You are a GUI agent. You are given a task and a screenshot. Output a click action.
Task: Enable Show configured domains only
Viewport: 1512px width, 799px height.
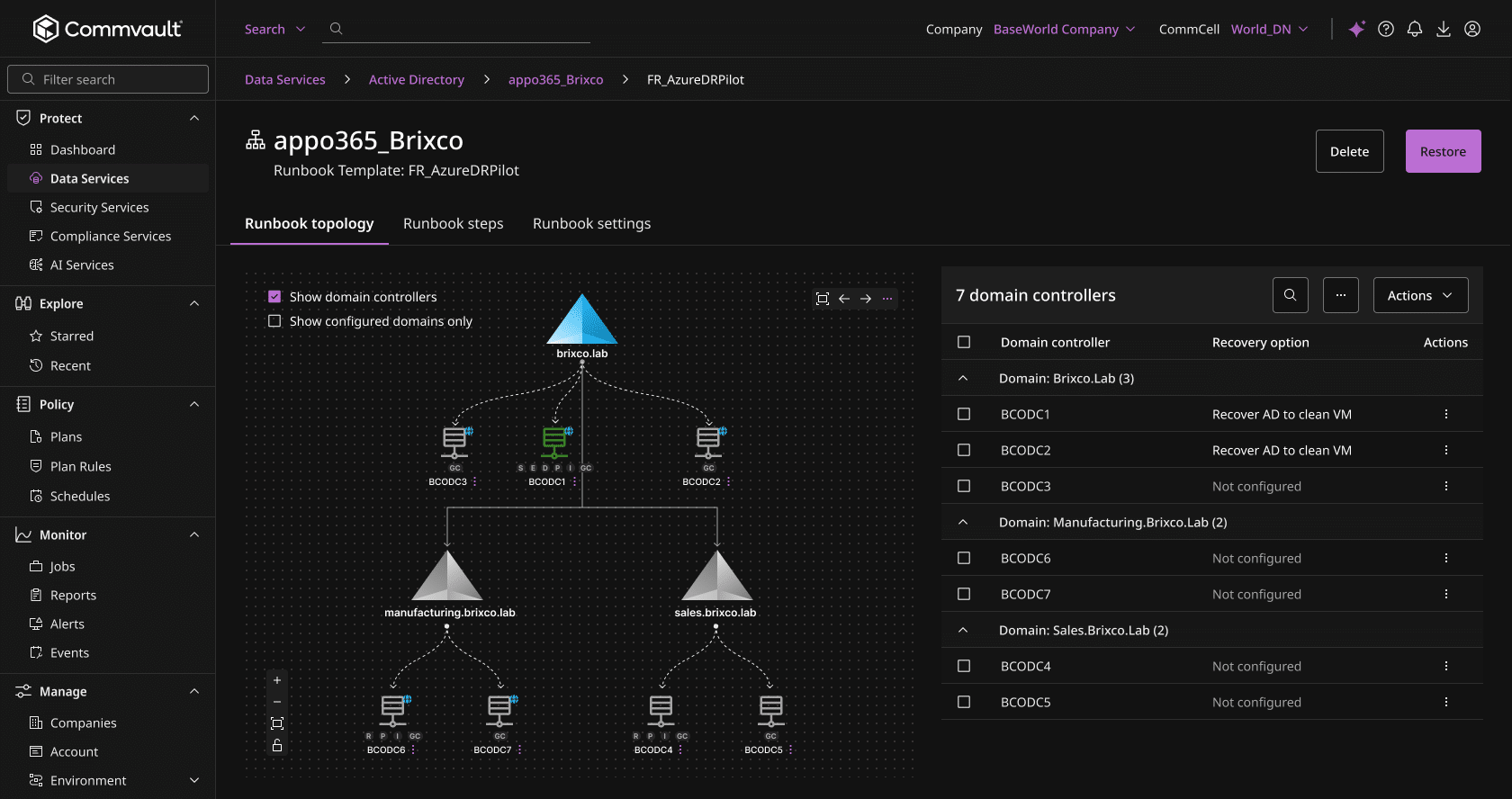[x=274, y=321]
